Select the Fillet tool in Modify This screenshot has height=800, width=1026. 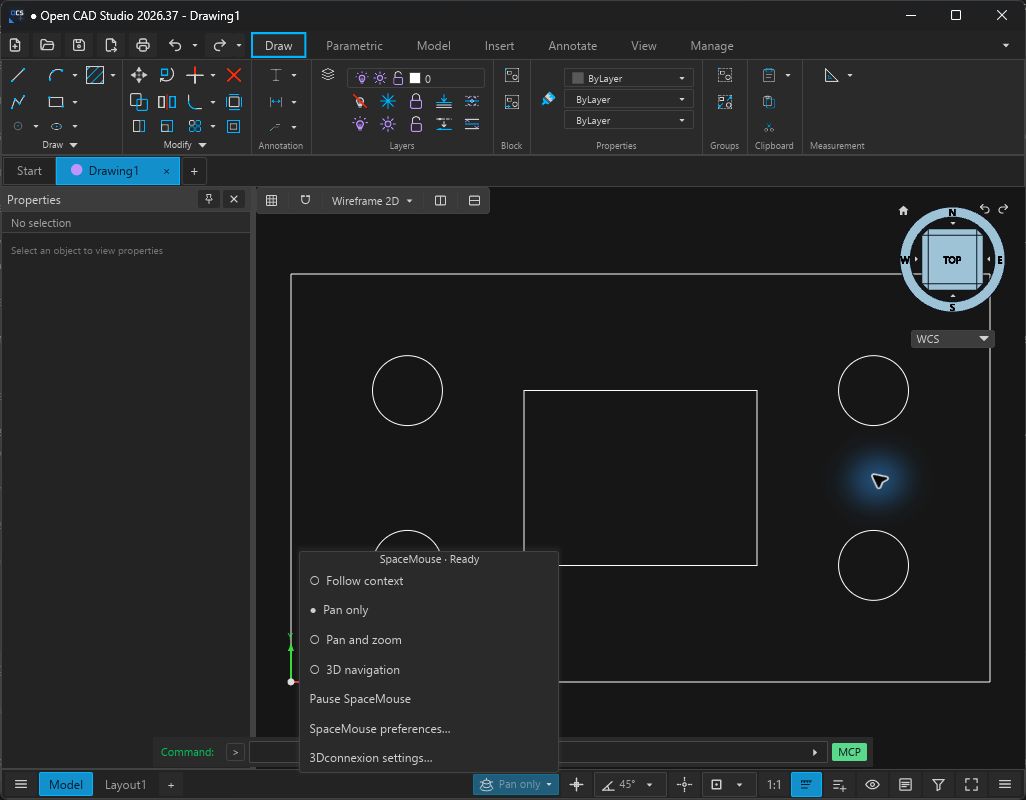(x=194, y=102)
